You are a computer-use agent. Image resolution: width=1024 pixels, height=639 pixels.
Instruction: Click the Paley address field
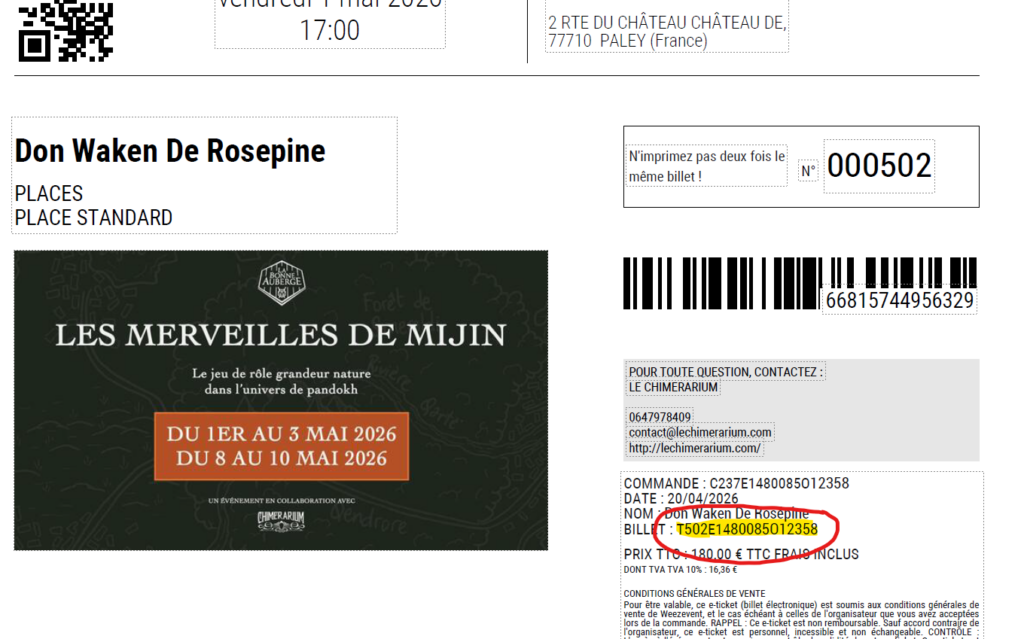click(x=667, y=31)
